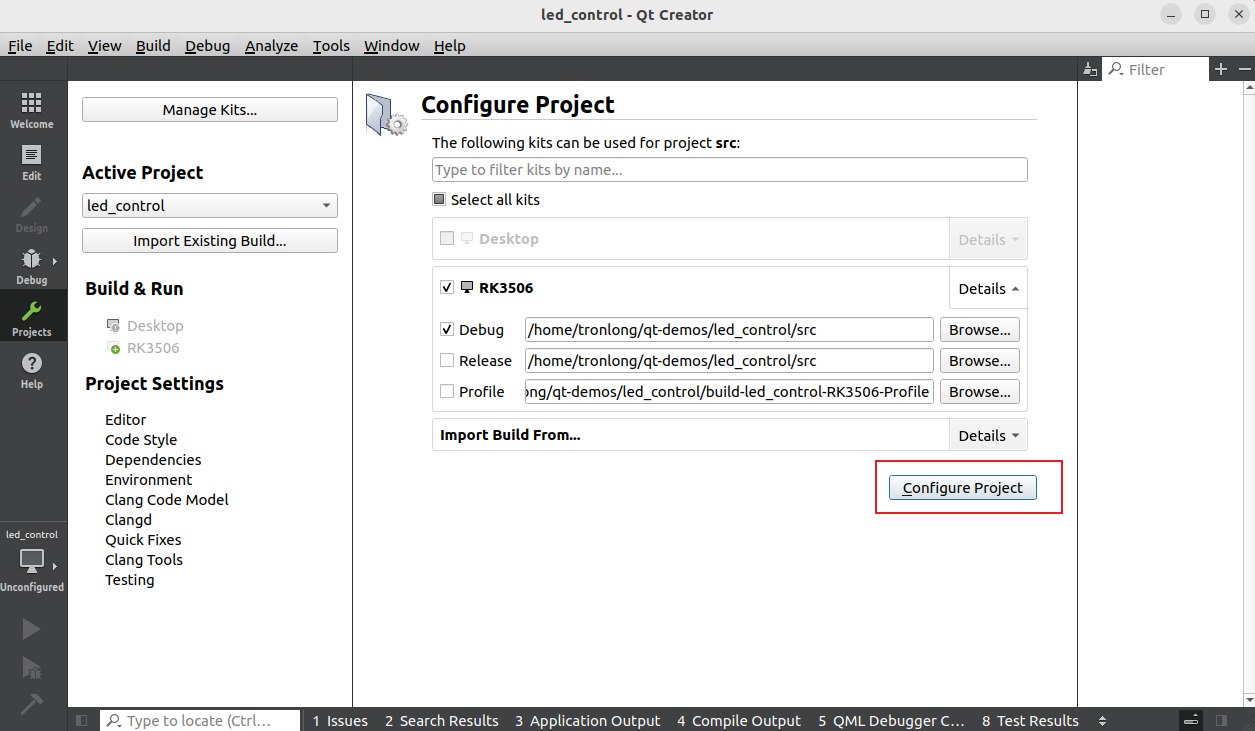Viewport: 1255px width, 731px height.
Task: Click the Desktop kit monitor icon
Action: [466, 238]
